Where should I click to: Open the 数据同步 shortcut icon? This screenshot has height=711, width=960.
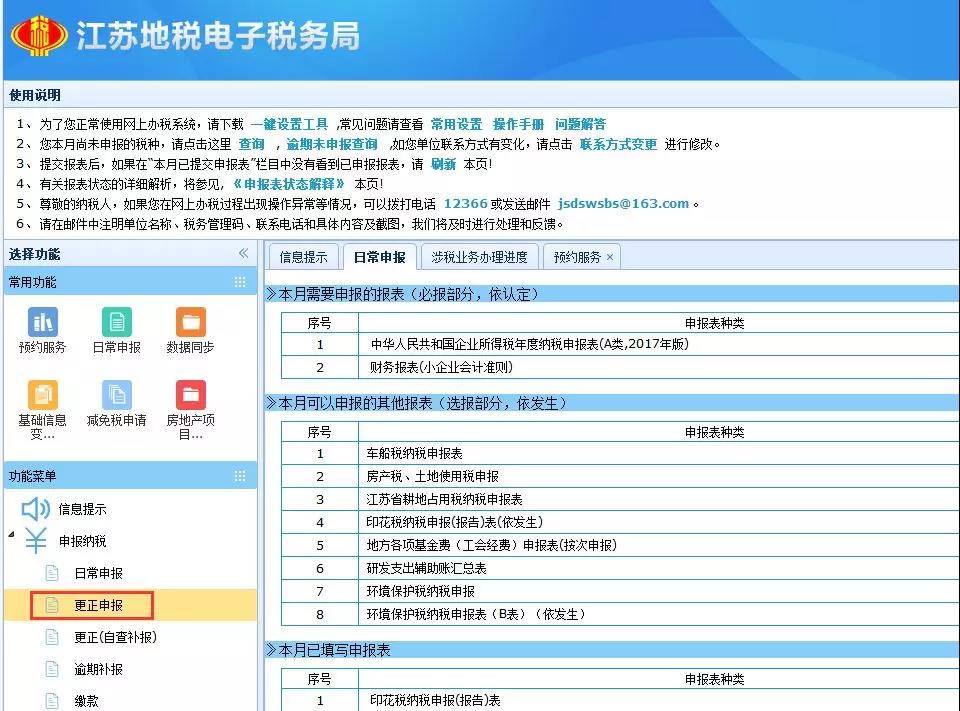click(190, 322)
